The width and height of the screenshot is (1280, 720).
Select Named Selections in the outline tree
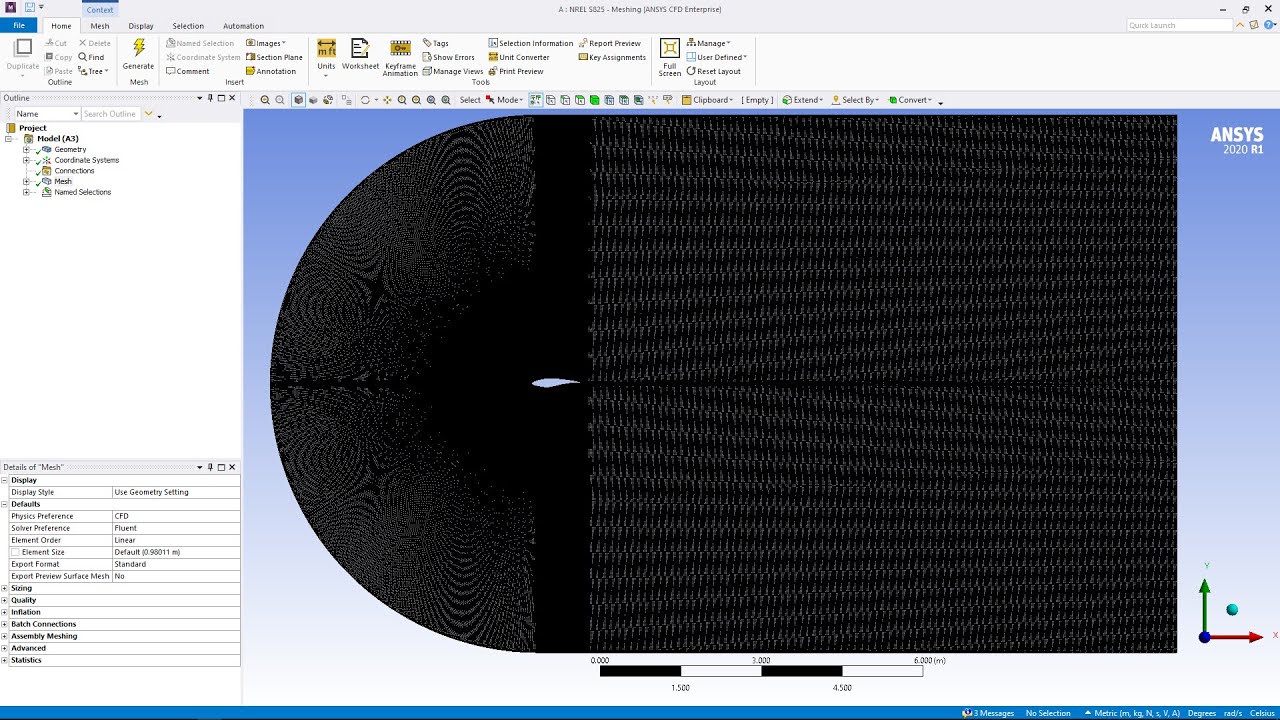[x=82, y=192]
